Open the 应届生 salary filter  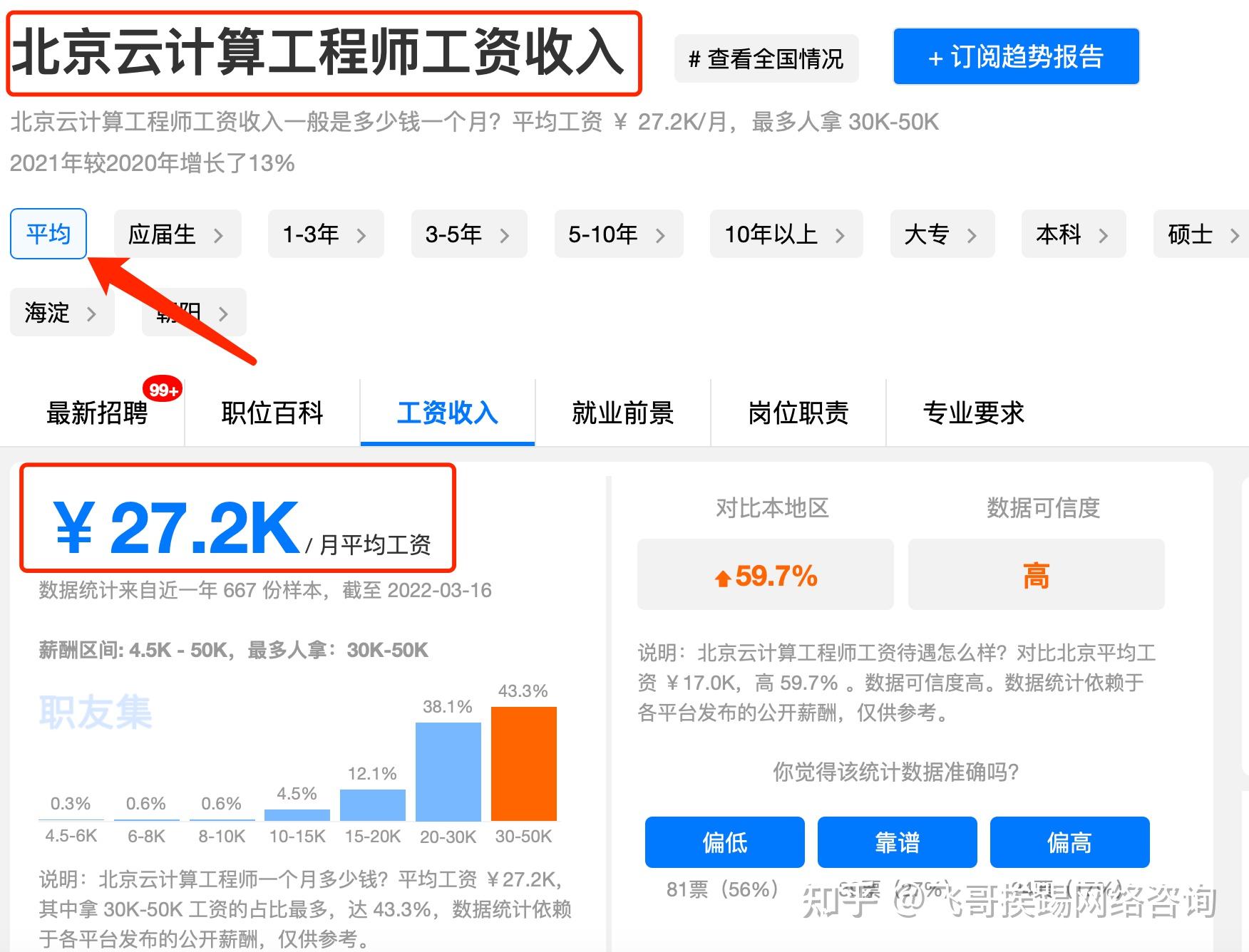pyautogui.click(x=178, y=234)
